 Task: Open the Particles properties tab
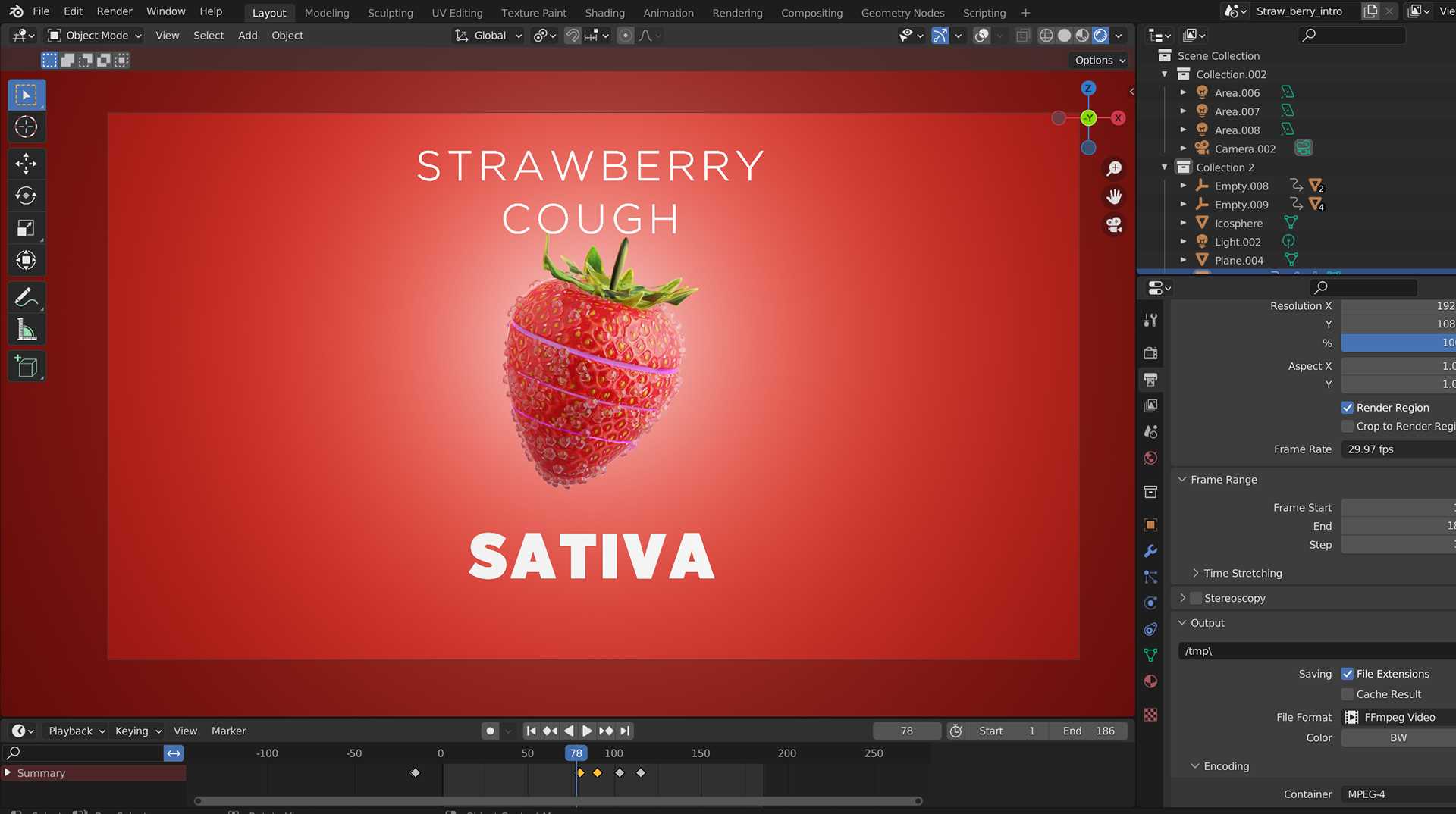(x=1150, y=577)
